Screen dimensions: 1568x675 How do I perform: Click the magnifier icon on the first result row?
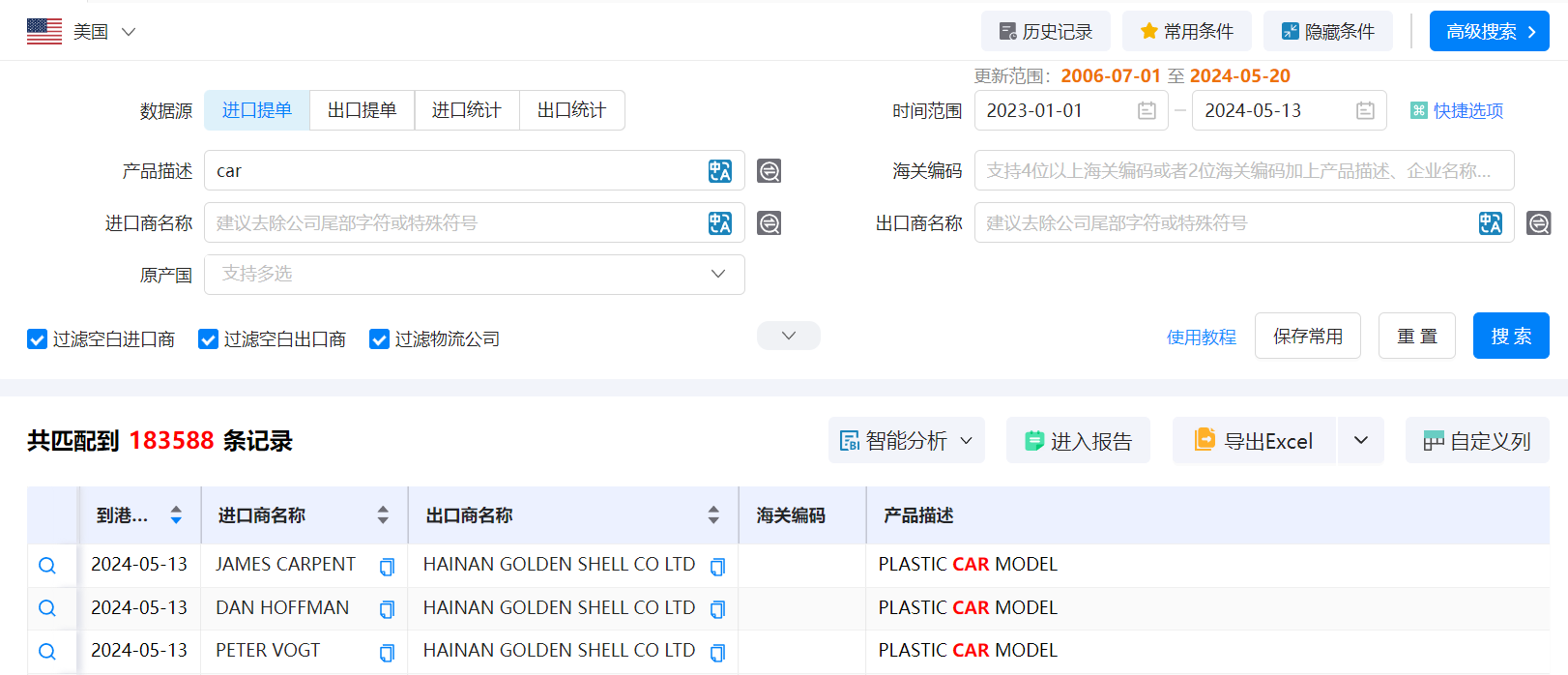pos(48,565)
